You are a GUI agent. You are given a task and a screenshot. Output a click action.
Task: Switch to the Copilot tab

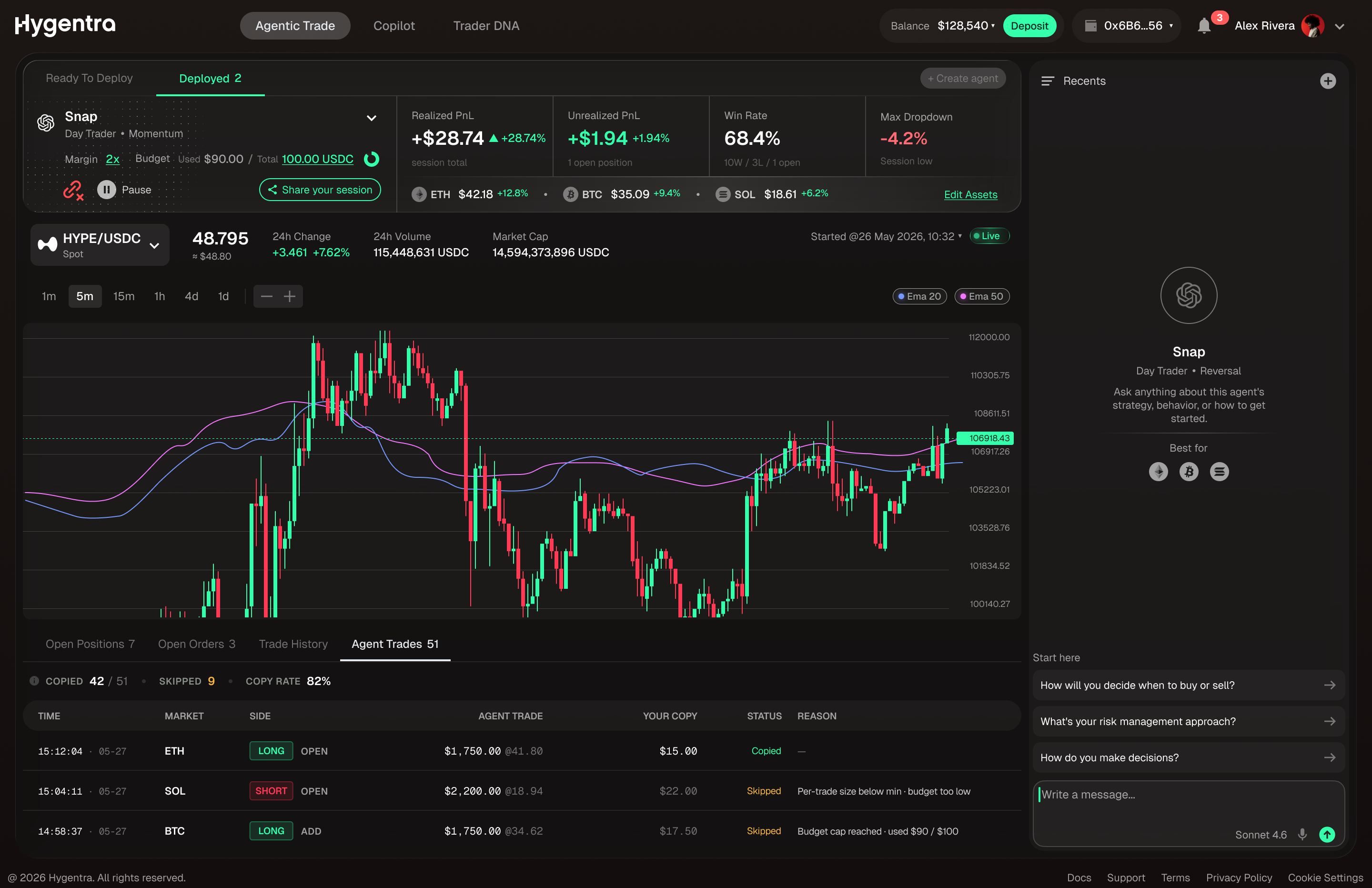coord(393,26)
